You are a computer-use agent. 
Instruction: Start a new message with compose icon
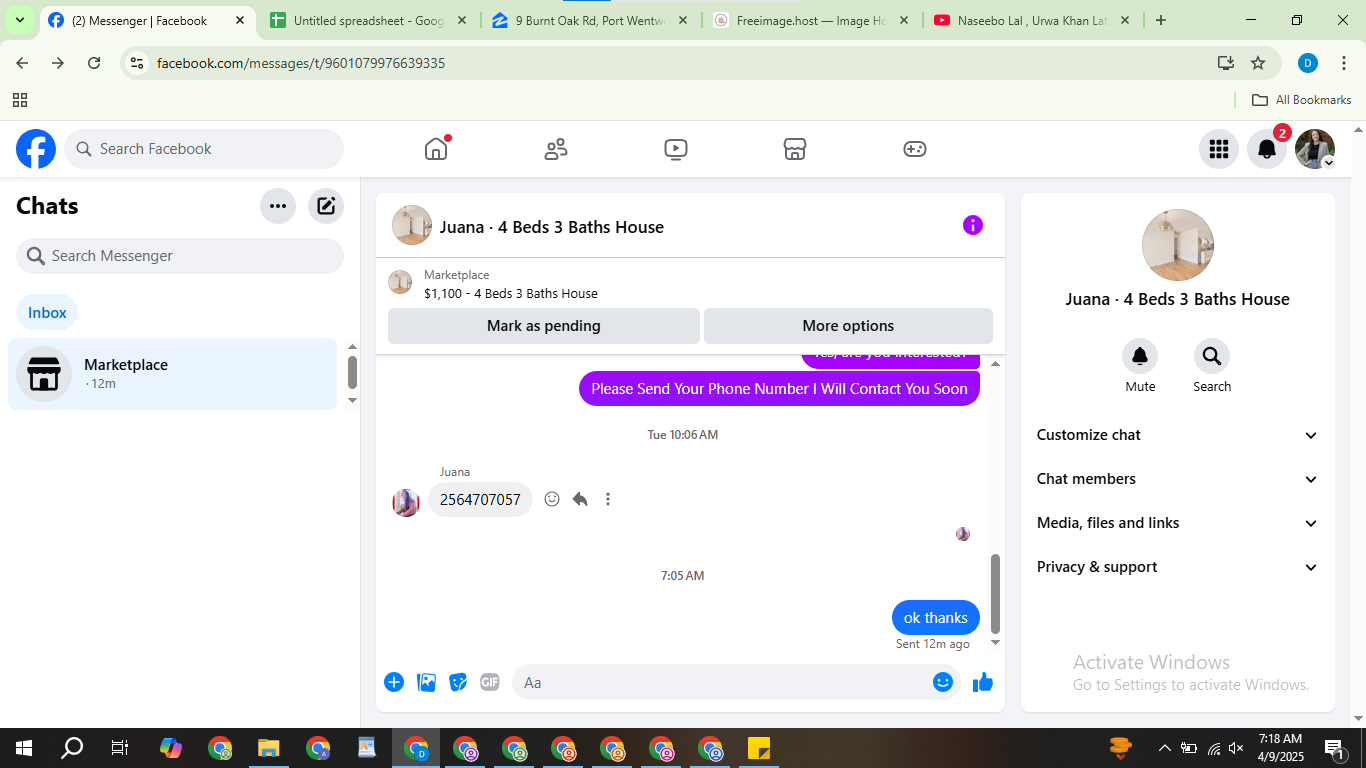(x=326, y=206)
